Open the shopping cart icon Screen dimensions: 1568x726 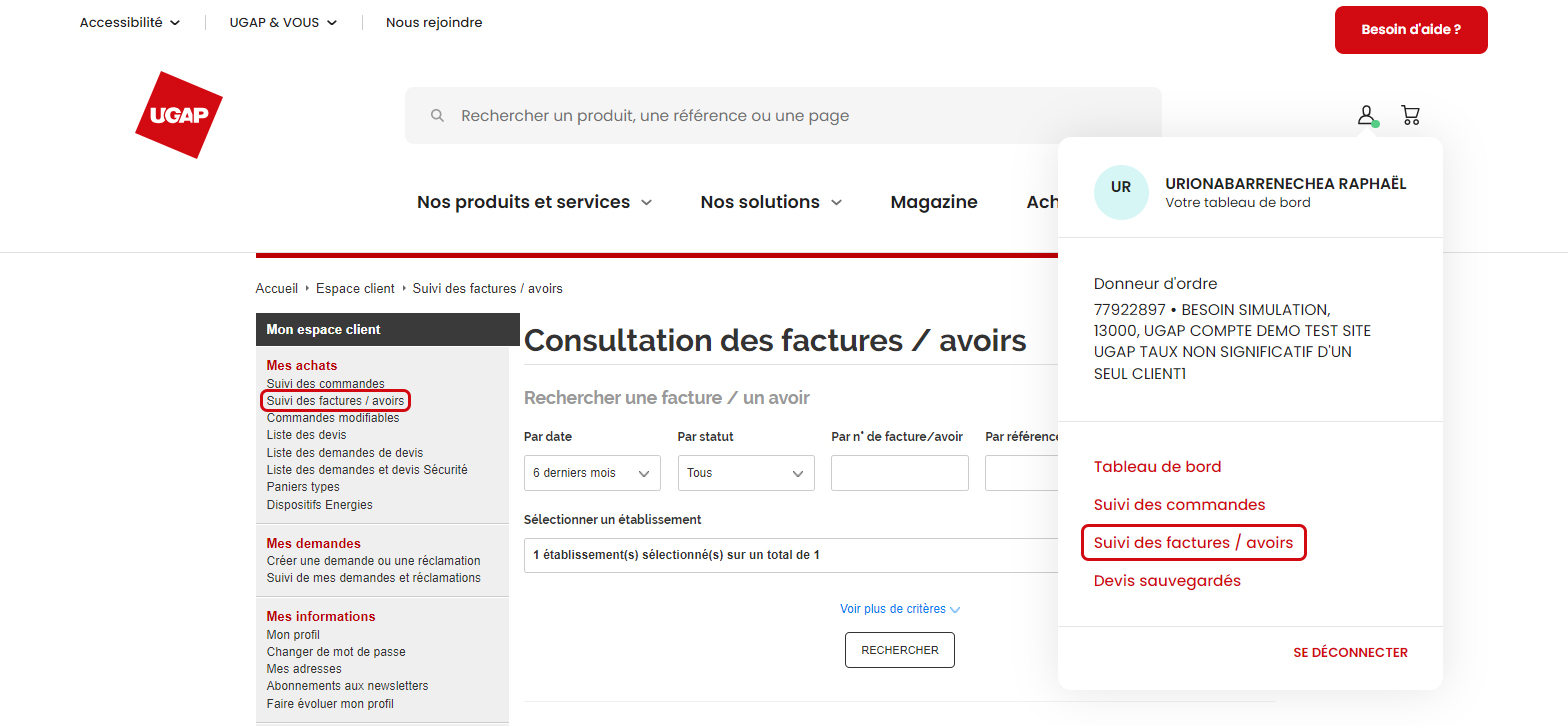click(1410, 115)
